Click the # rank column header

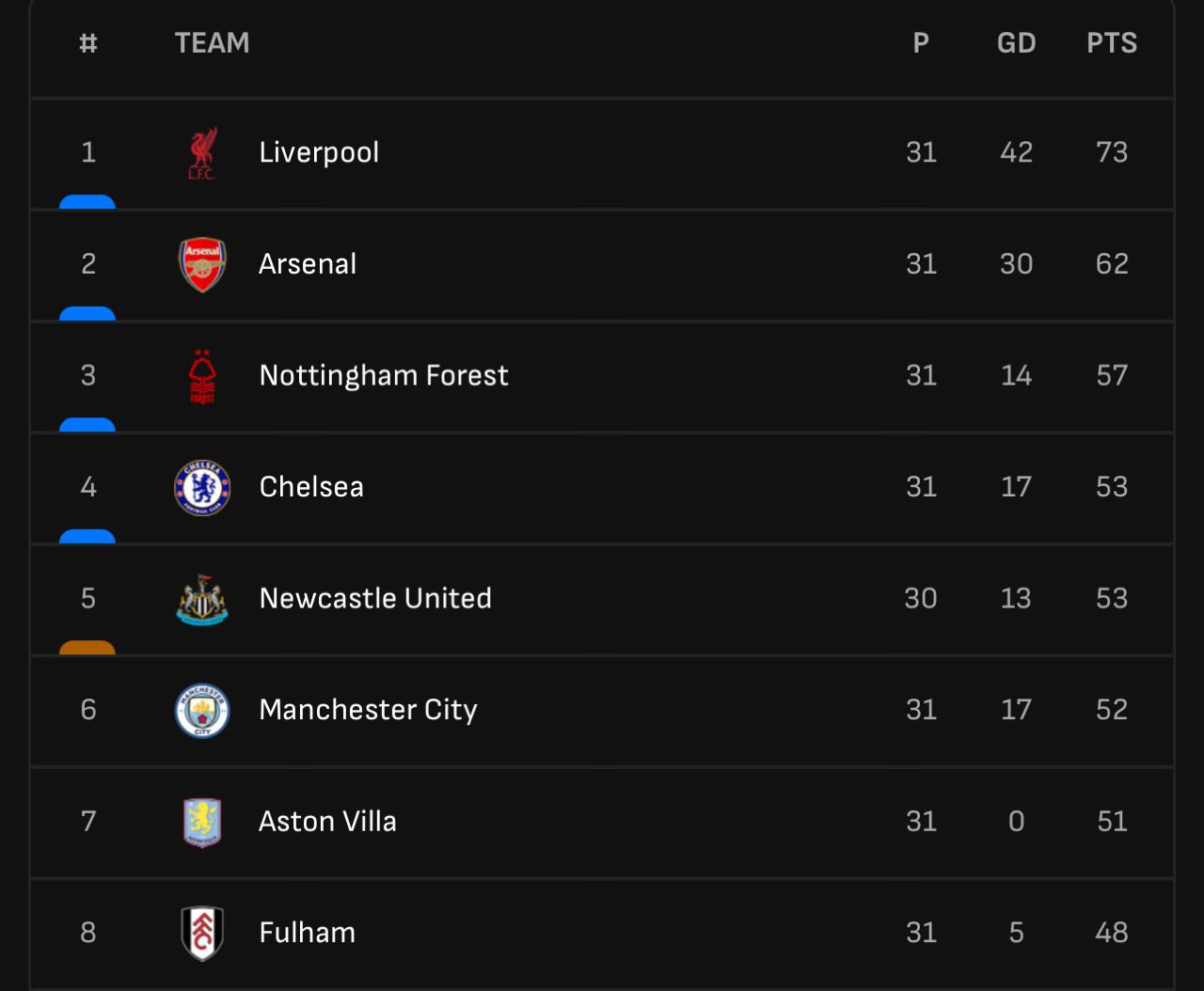click(x=88, y=43)
